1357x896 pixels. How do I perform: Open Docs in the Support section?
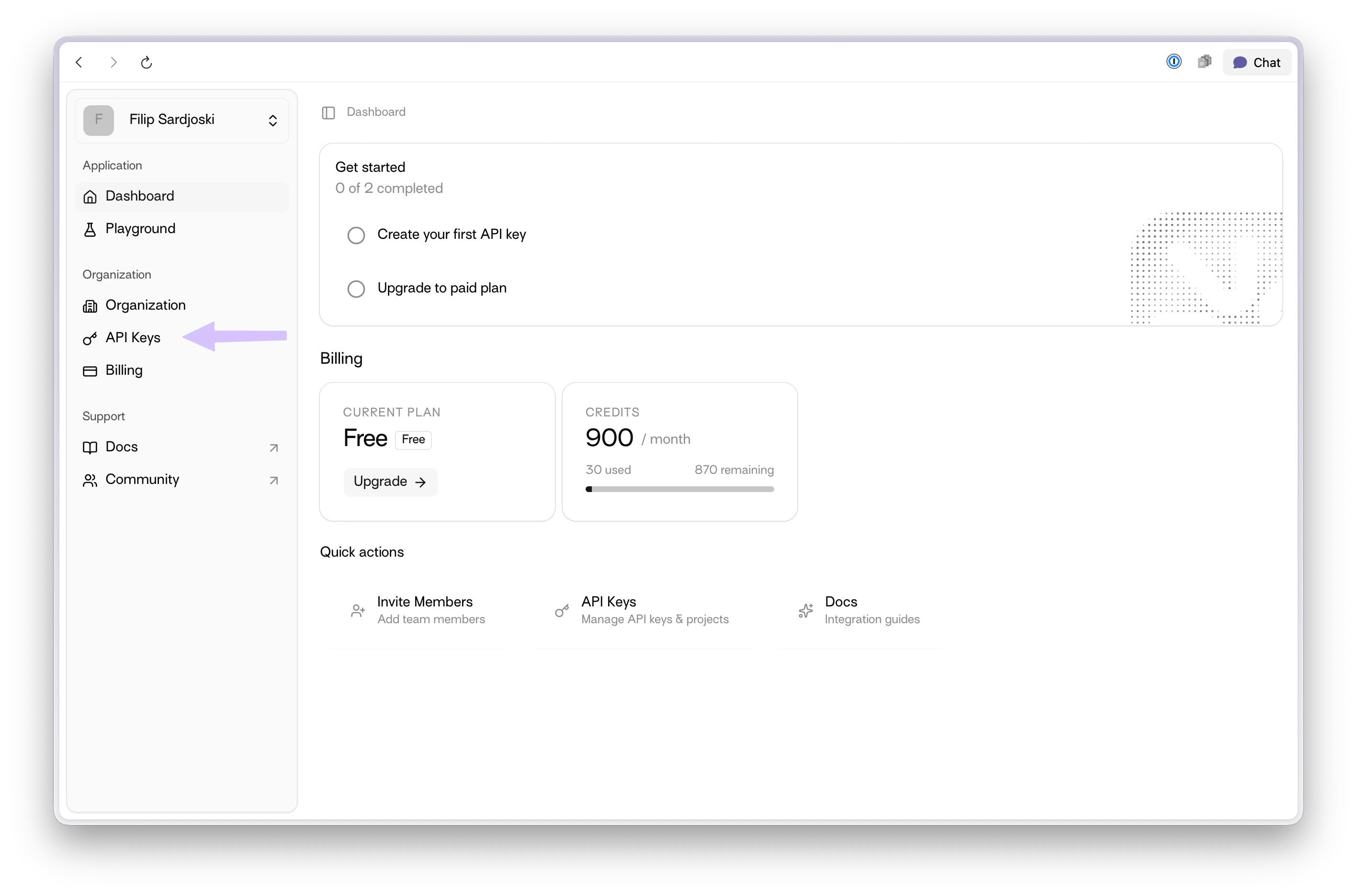(x=181, y=447)
